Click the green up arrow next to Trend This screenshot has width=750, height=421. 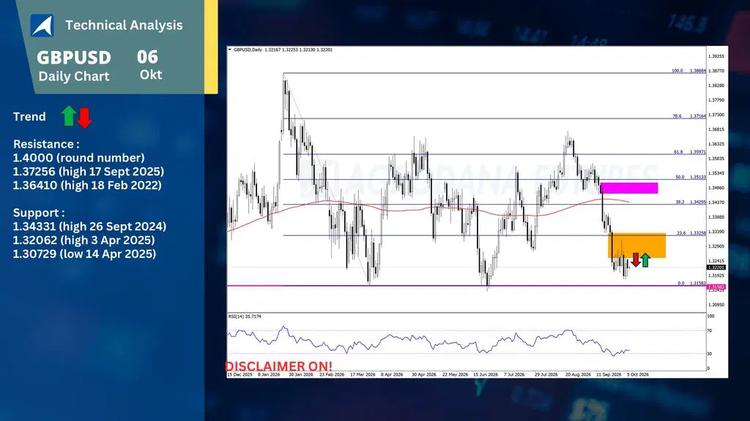(69, 116)
